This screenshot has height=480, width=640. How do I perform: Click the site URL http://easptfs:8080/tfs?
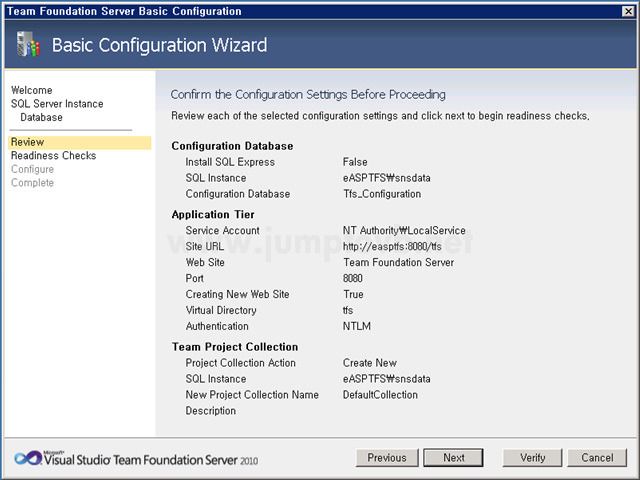pos(392,247)
